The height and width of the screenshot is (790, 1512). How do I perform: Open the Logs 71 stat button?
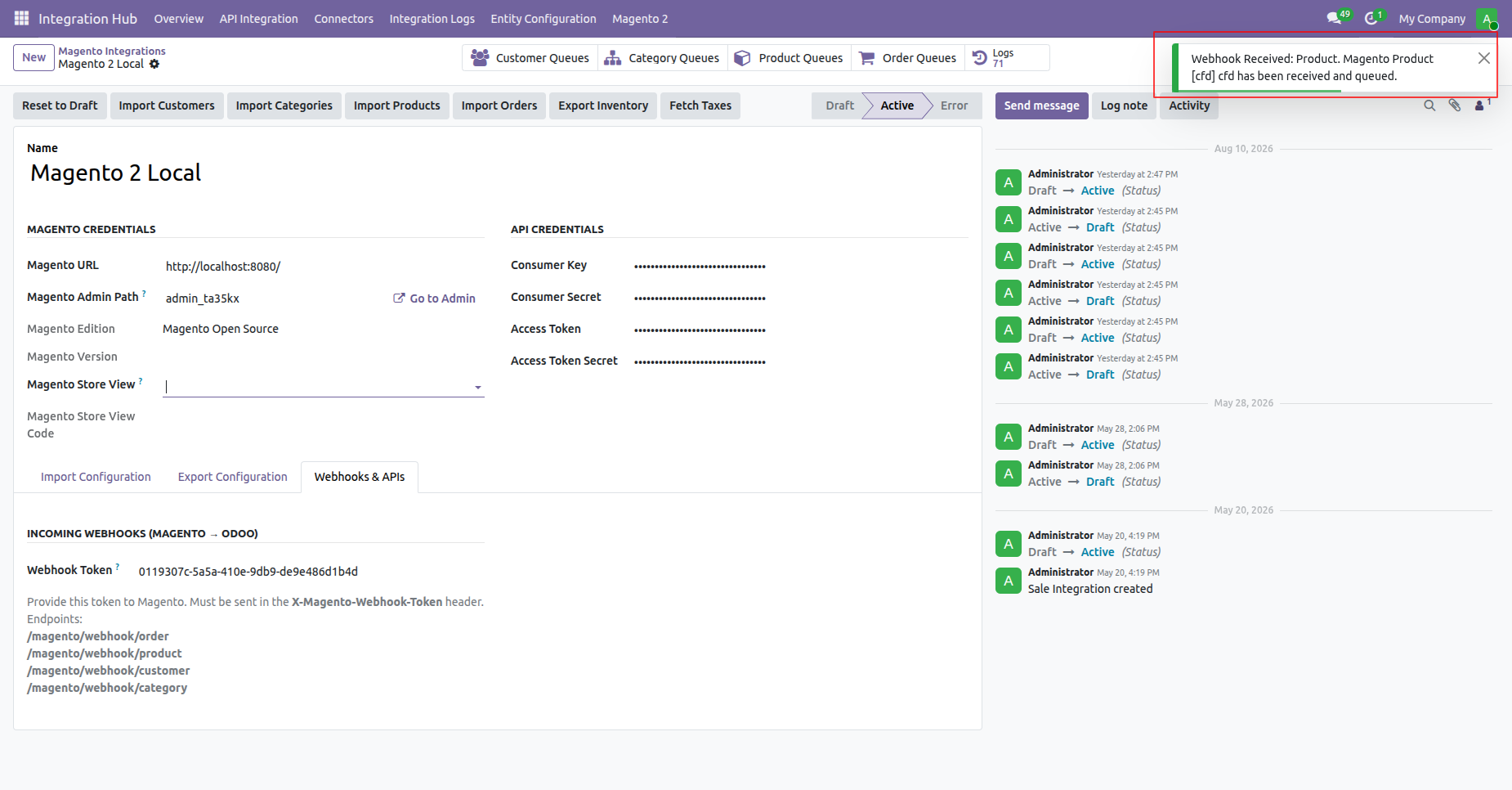1007,58
